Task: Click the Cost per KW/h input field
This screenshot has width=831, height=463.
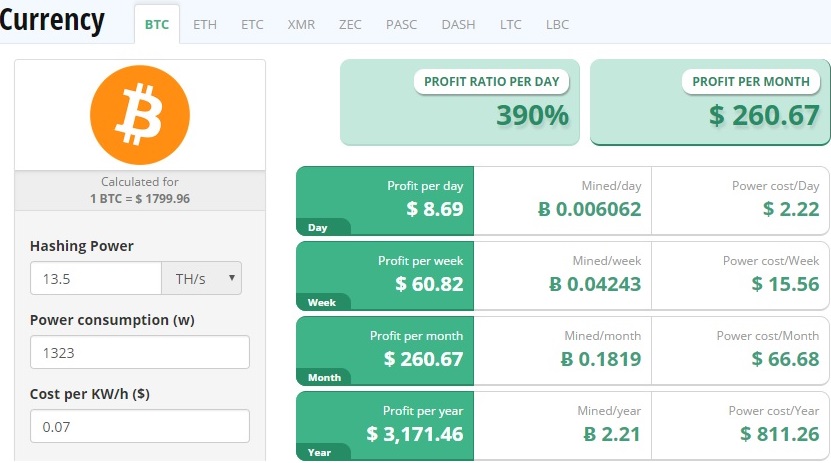Action: [139, 426]
